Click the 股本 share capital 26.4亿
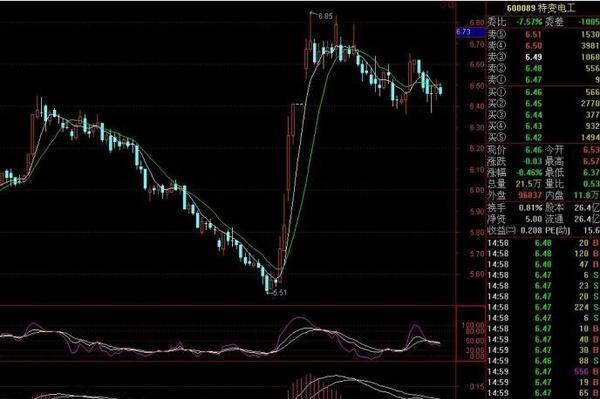 tap(587, 208)
